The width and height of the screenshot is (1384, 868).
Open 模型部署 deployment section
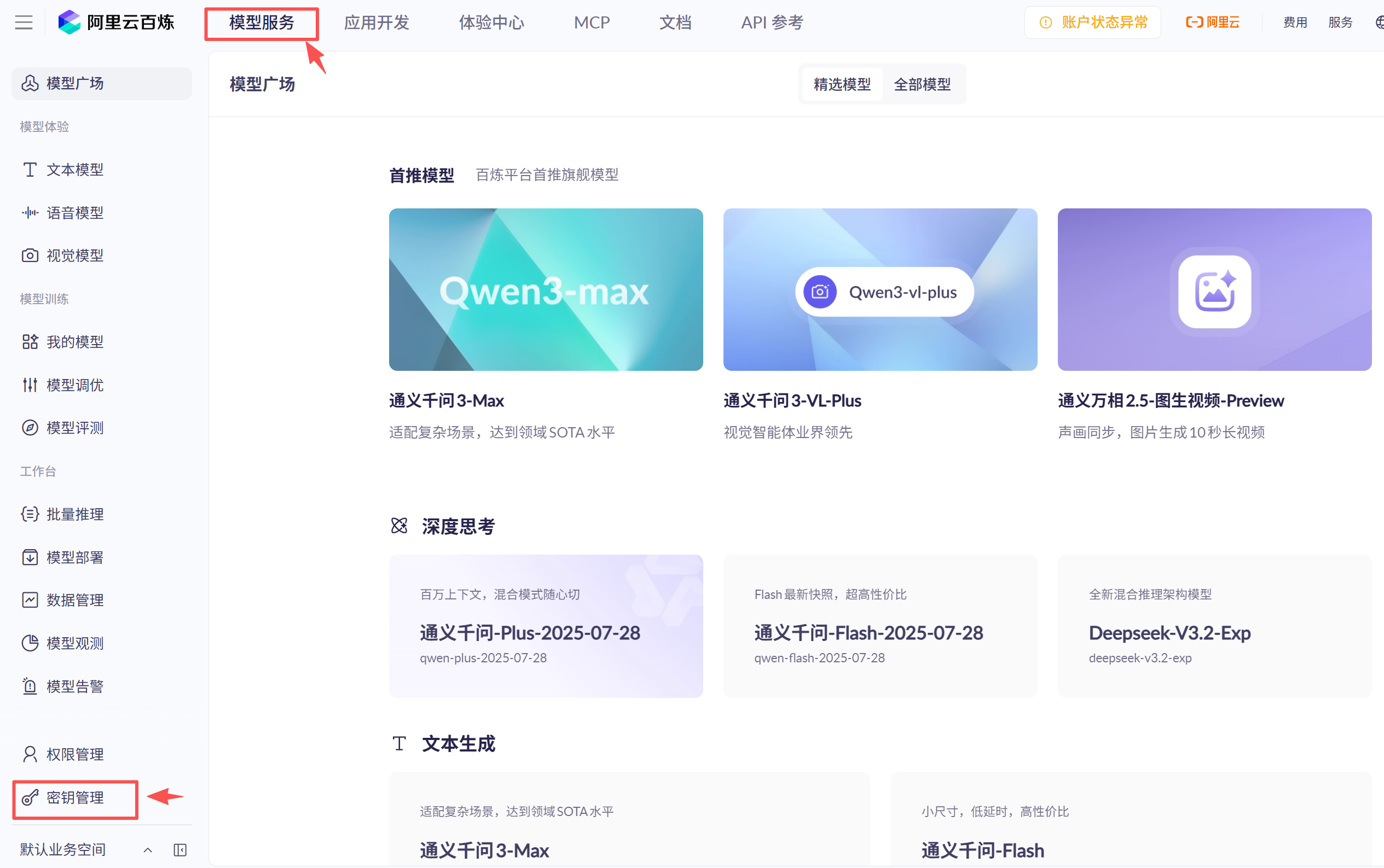pos(30,557)
